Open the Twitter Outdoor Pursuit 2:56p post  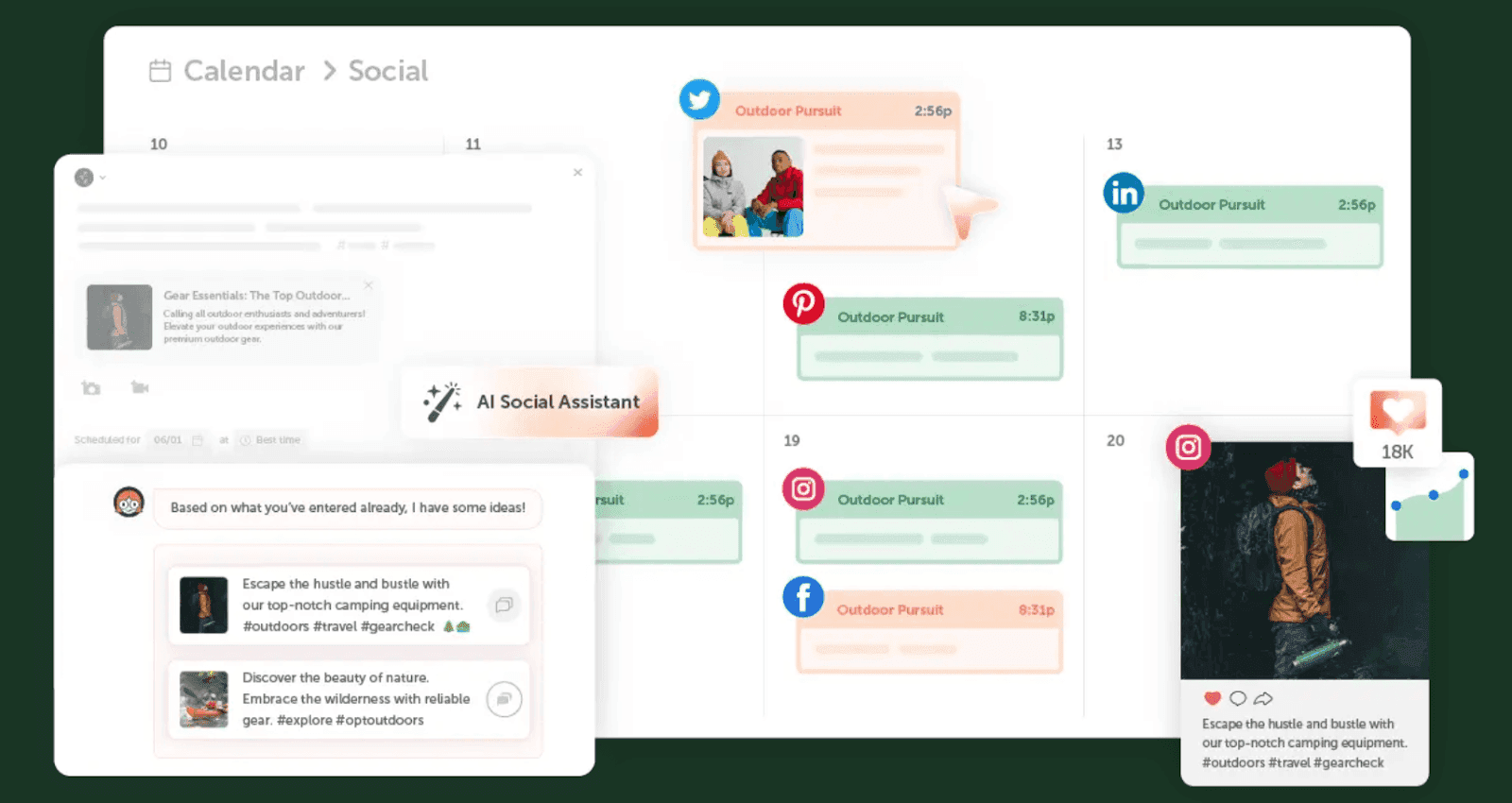827,170
